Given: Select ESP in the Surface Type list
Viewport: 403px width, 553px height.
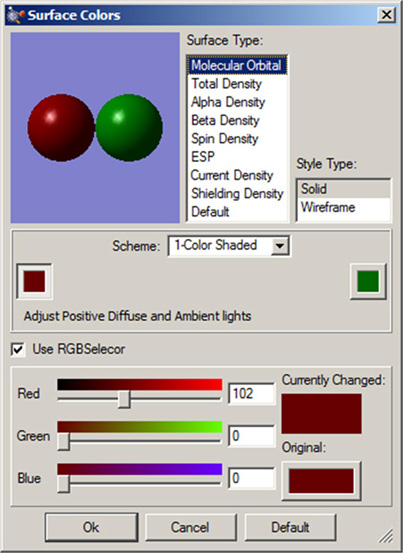Looking at the screenshot, I should [203, 157].
